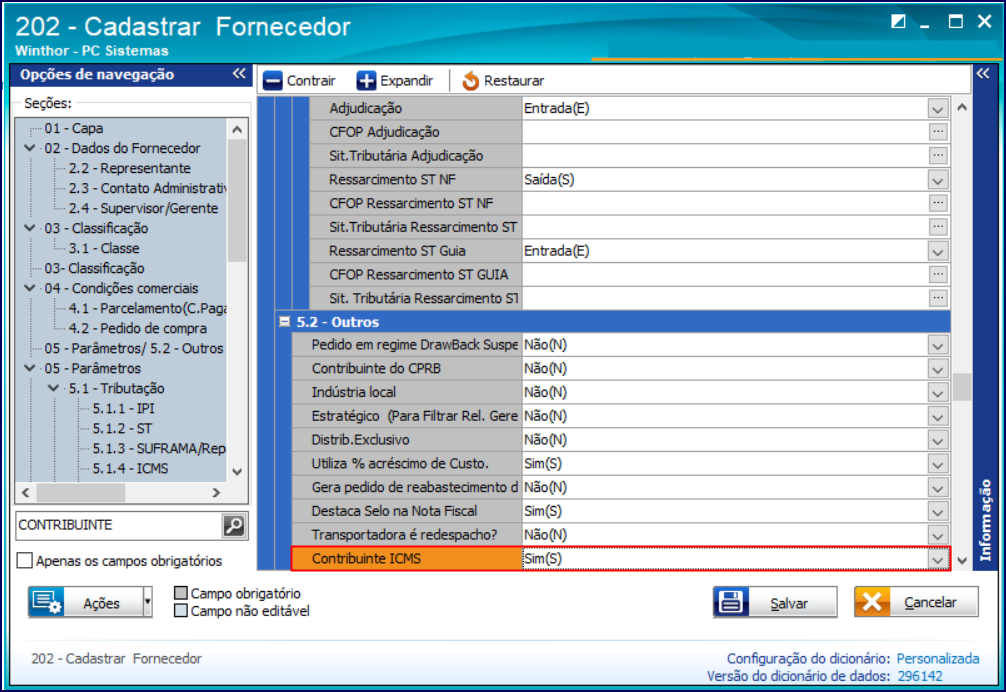Viewport: 1006px width, 692px height.
Task: Click the Restaurar arrow icon
Action: pyautogui.click(x=470, y=81)
